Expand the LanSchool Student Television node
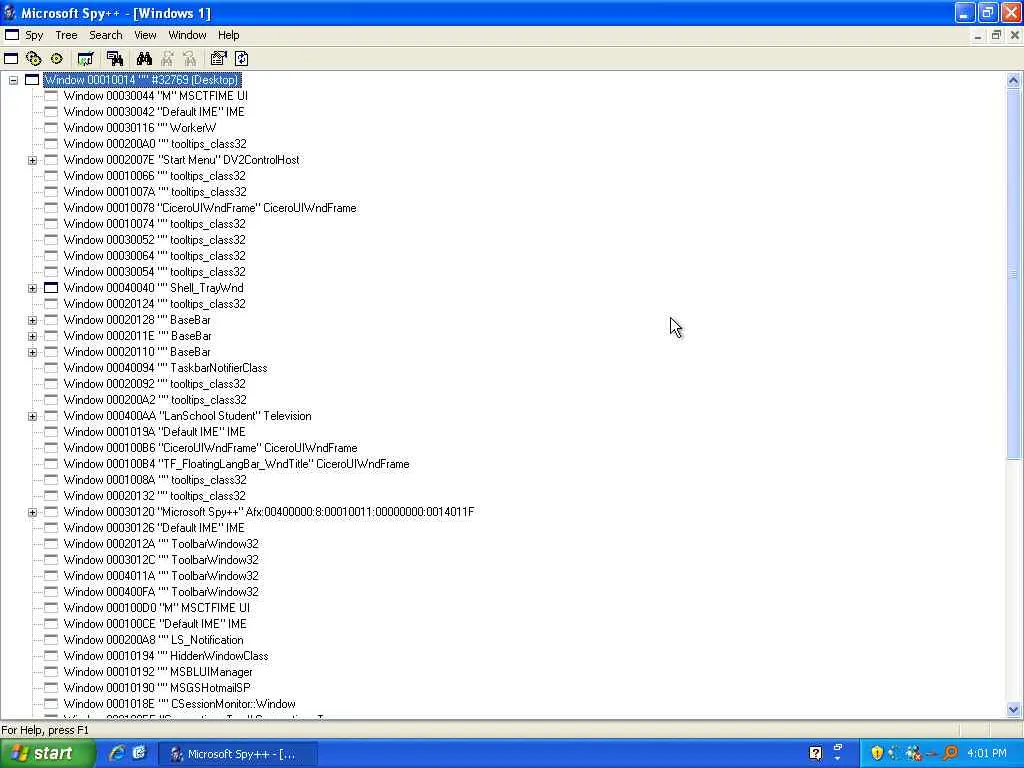This screenshot has width=1024, height=768. tap(33, 416)
